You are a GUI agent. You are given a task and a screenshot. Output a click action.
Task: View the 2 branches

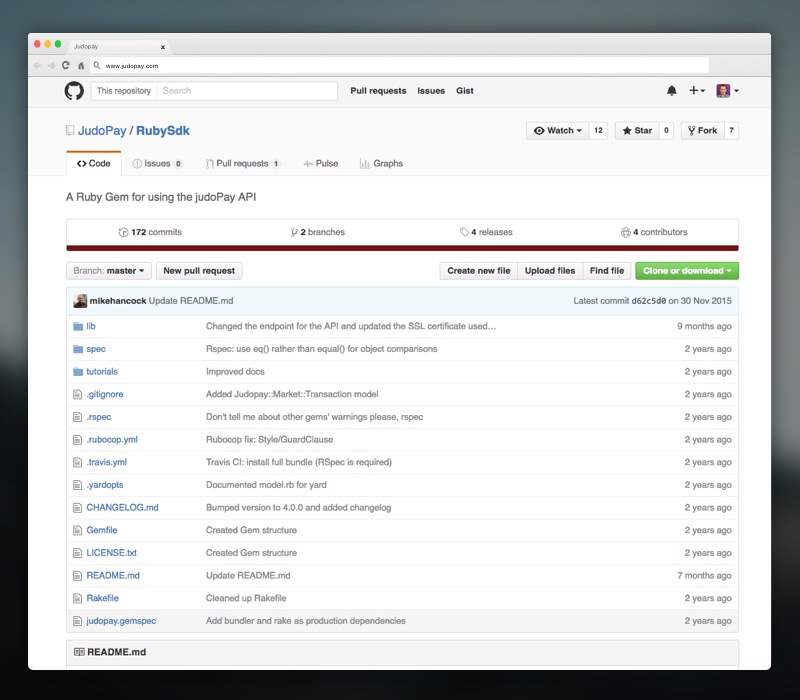(x=317, y=232)
